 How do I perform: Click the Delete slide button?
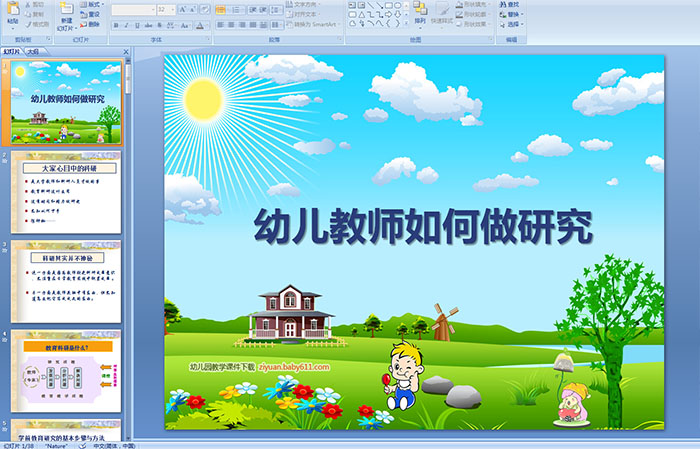point(90,24)
